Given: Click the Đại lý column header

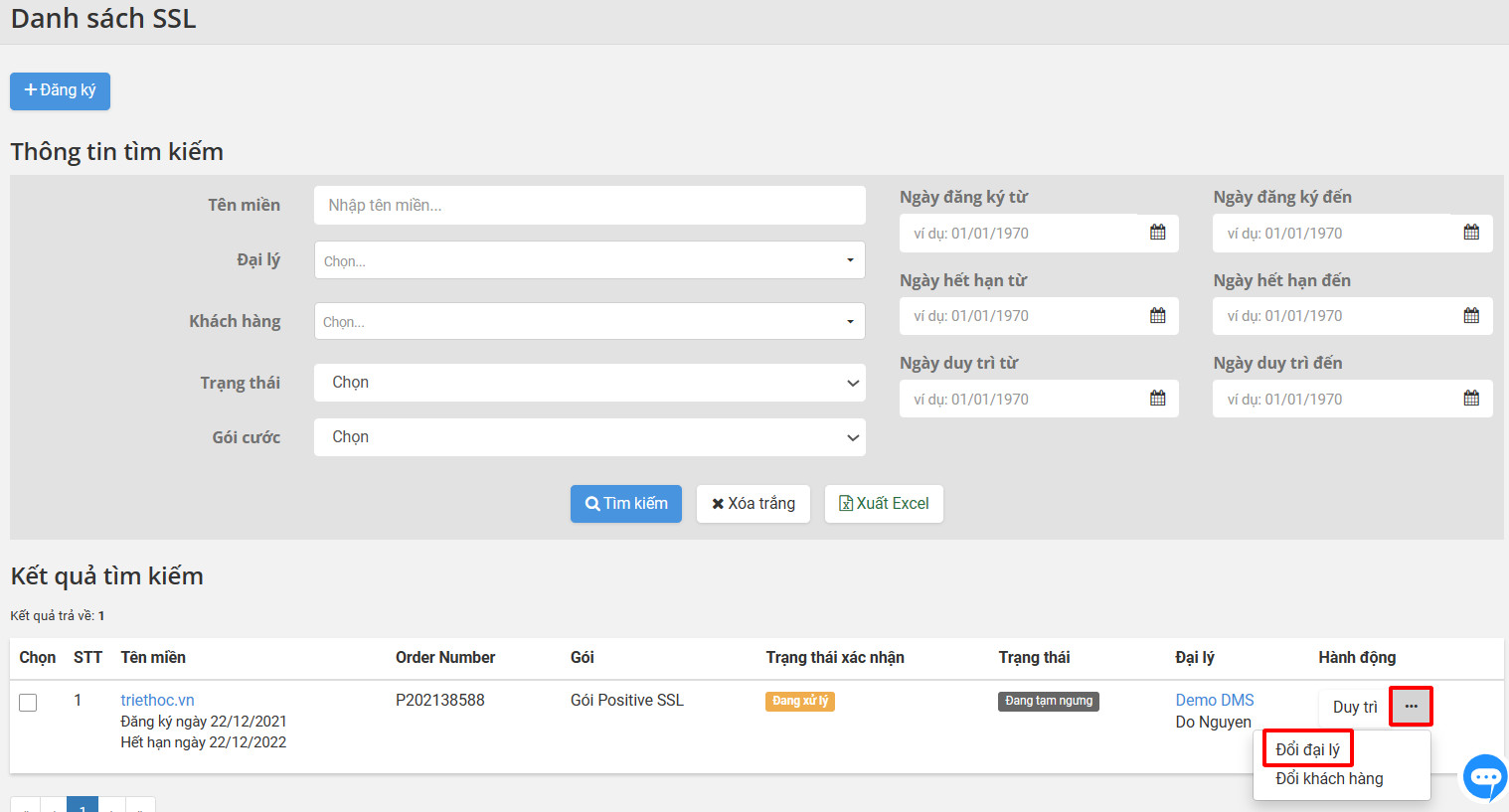Looking at the screenshot, I should pyautogui.click(x=1195, y=658).
